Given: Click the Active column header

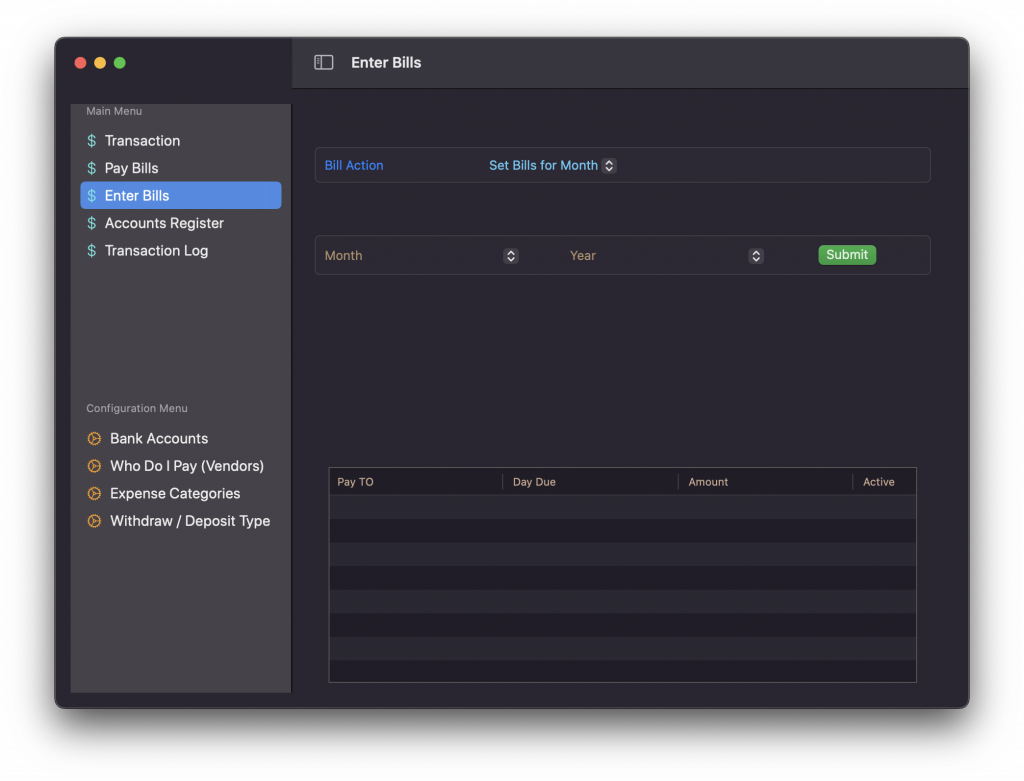Looking at the screenshot, I should 878,482.
